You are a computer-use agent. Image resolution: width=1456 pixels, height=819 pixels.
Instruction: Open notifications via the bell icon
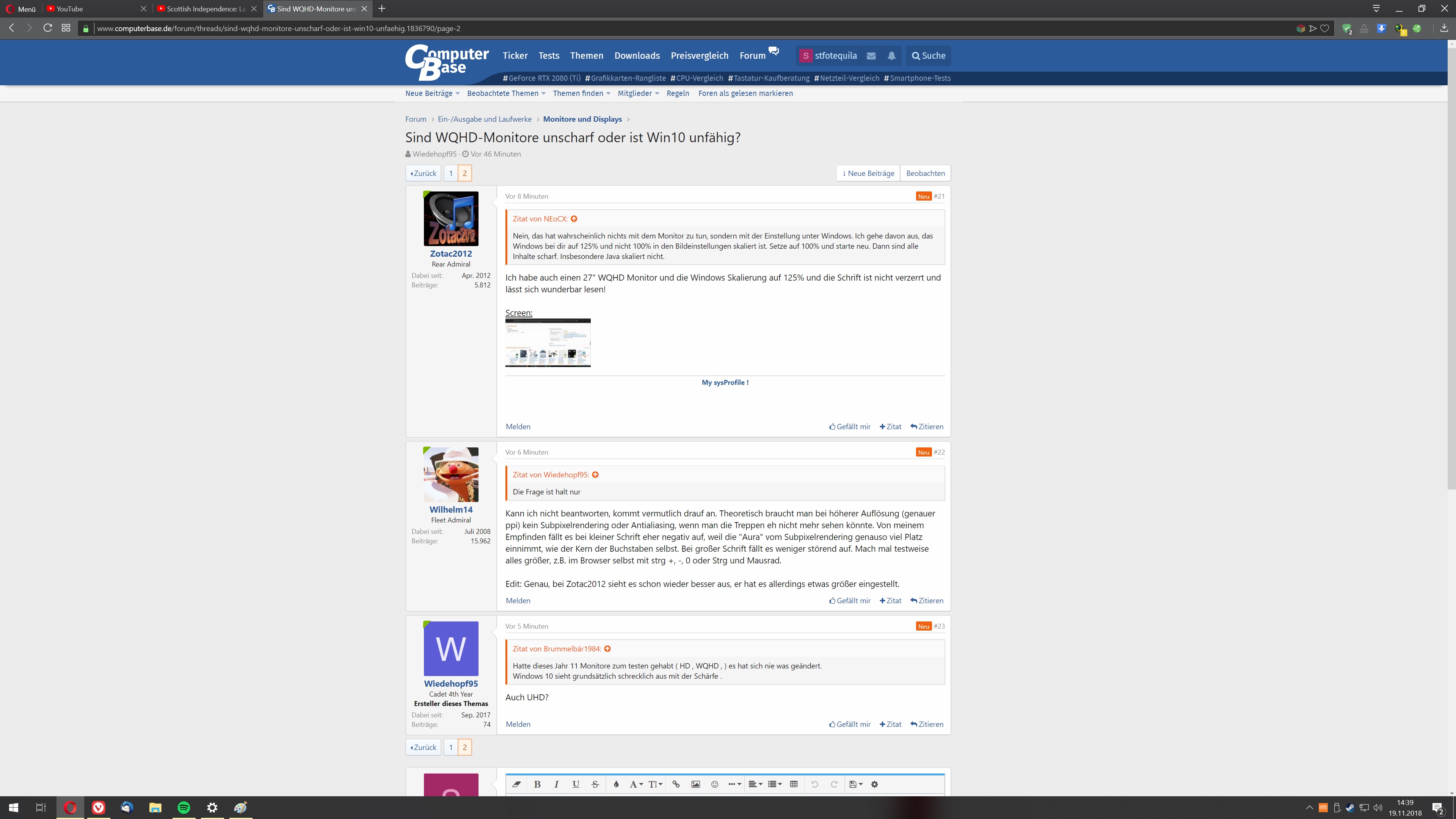point(891,55)
